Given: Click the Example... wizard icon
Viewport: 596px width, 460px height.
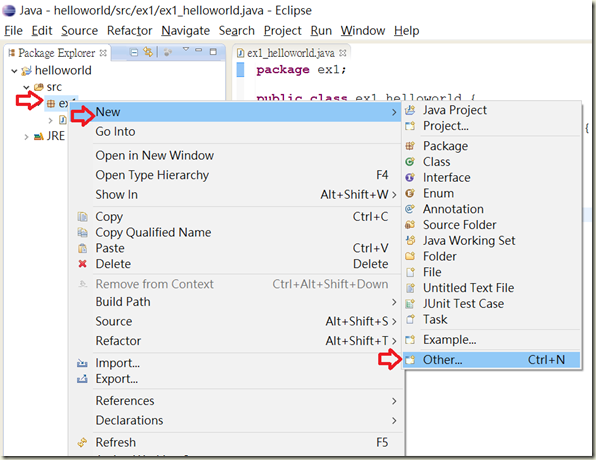Looking at the screenshot, I should click(410, 340).
